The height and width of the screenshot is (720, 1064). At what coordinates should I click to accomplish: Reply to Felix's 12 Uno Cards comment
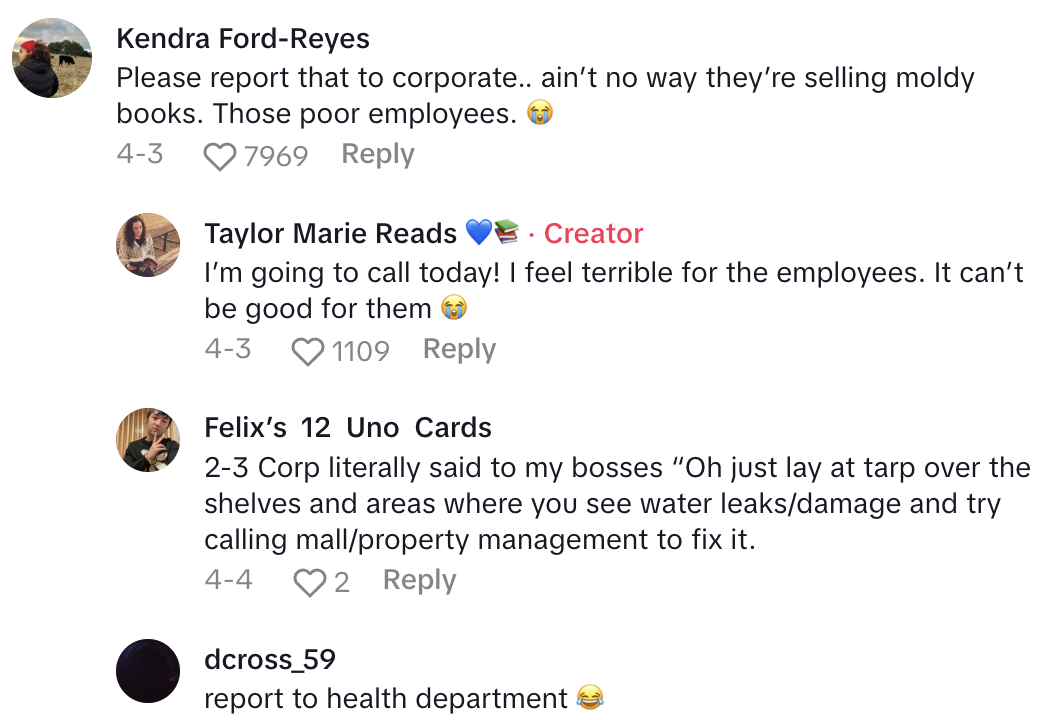tap(419, 580)
